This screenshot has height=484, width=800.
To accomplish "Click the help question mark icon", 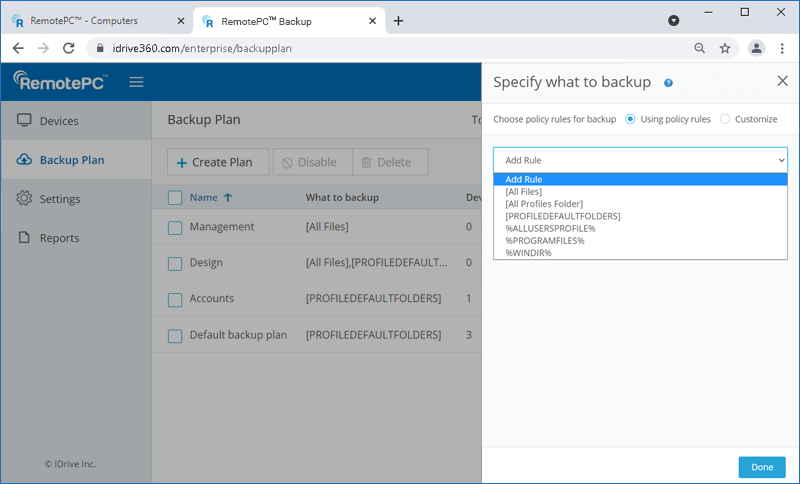I will (668, 83).
